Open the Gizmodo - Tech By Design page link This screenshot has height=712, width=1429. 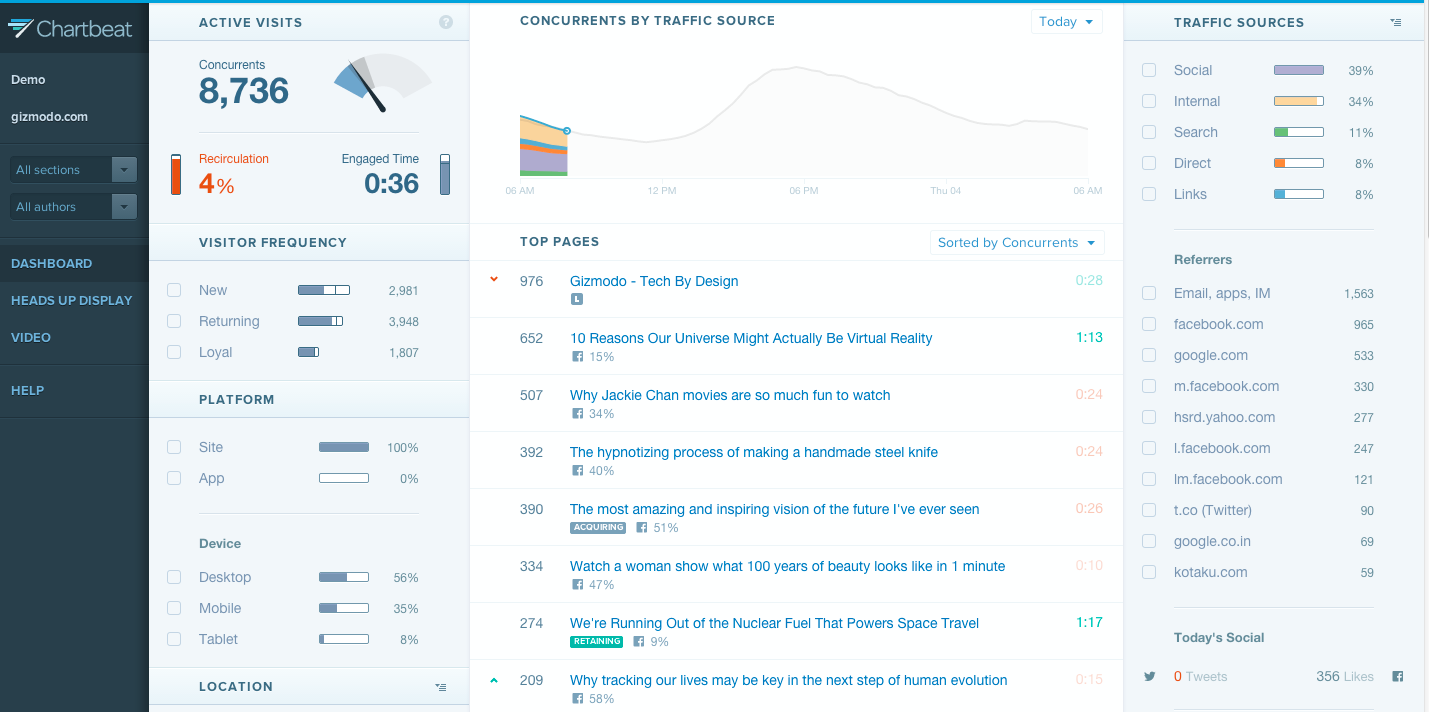[x=654, y=281]
